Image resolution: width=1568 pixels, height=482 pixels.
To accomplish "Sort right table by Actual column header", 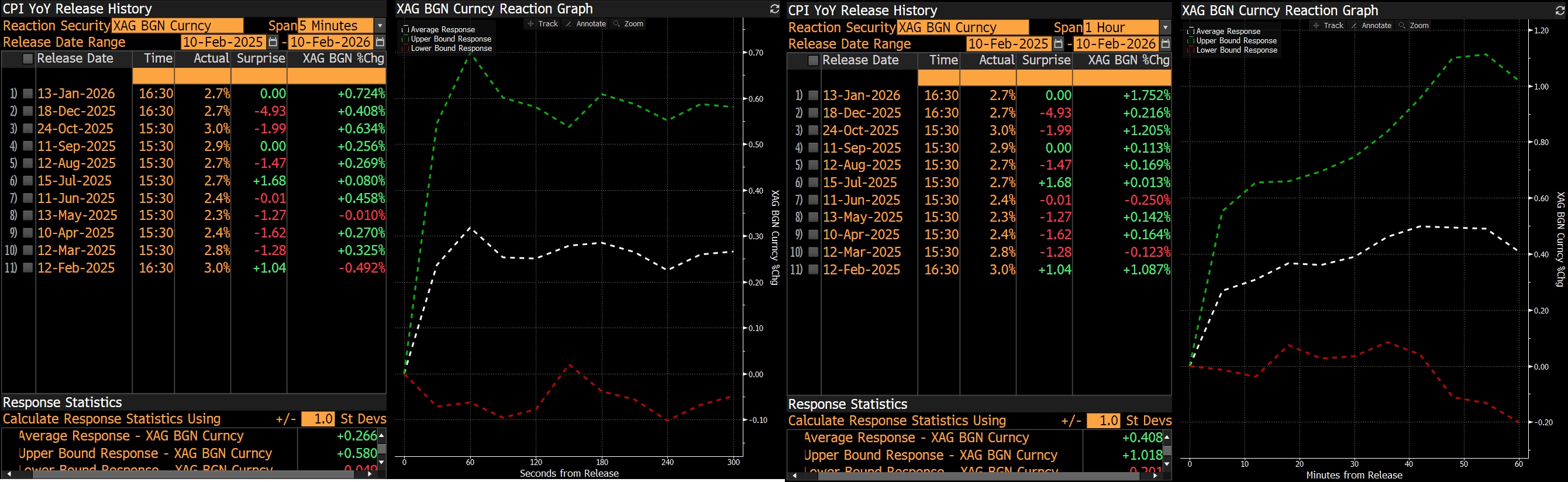I will (996, 60).
